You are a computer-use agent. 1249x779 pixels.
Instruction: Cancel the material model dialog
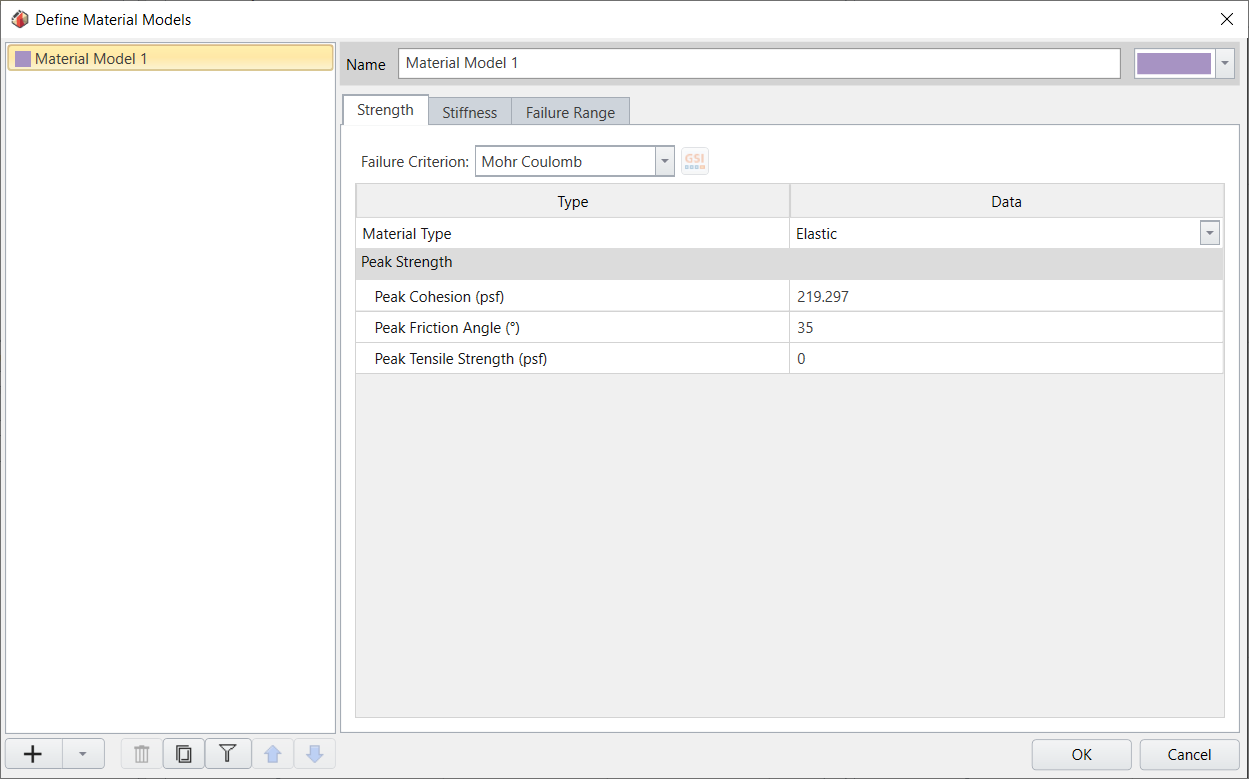pos(1188,754)
